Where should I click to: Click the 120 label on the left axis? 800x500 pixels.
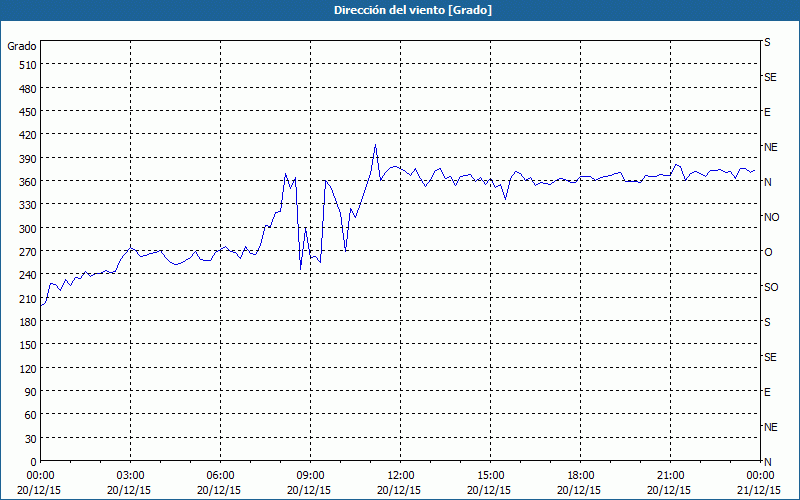[28, 369]
